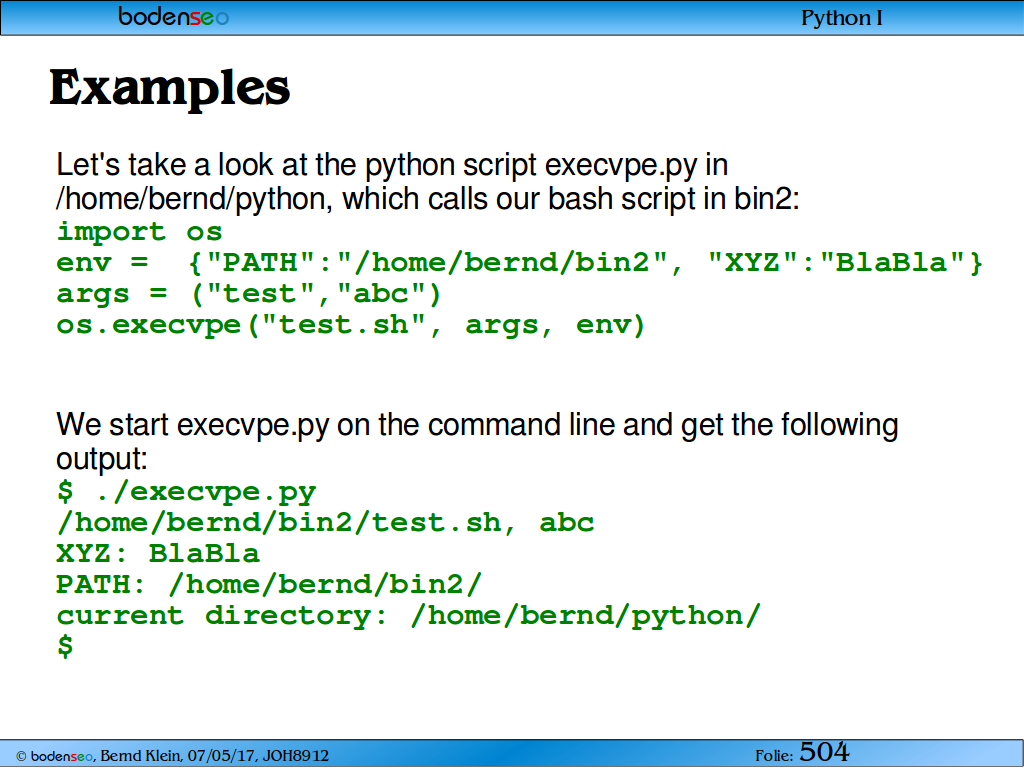The width and height of the screenshot is (1024, 768).
Task: Click the footer copyright 'Bernd Klein, 07/05/17'
Action: (x=172, y=756)
